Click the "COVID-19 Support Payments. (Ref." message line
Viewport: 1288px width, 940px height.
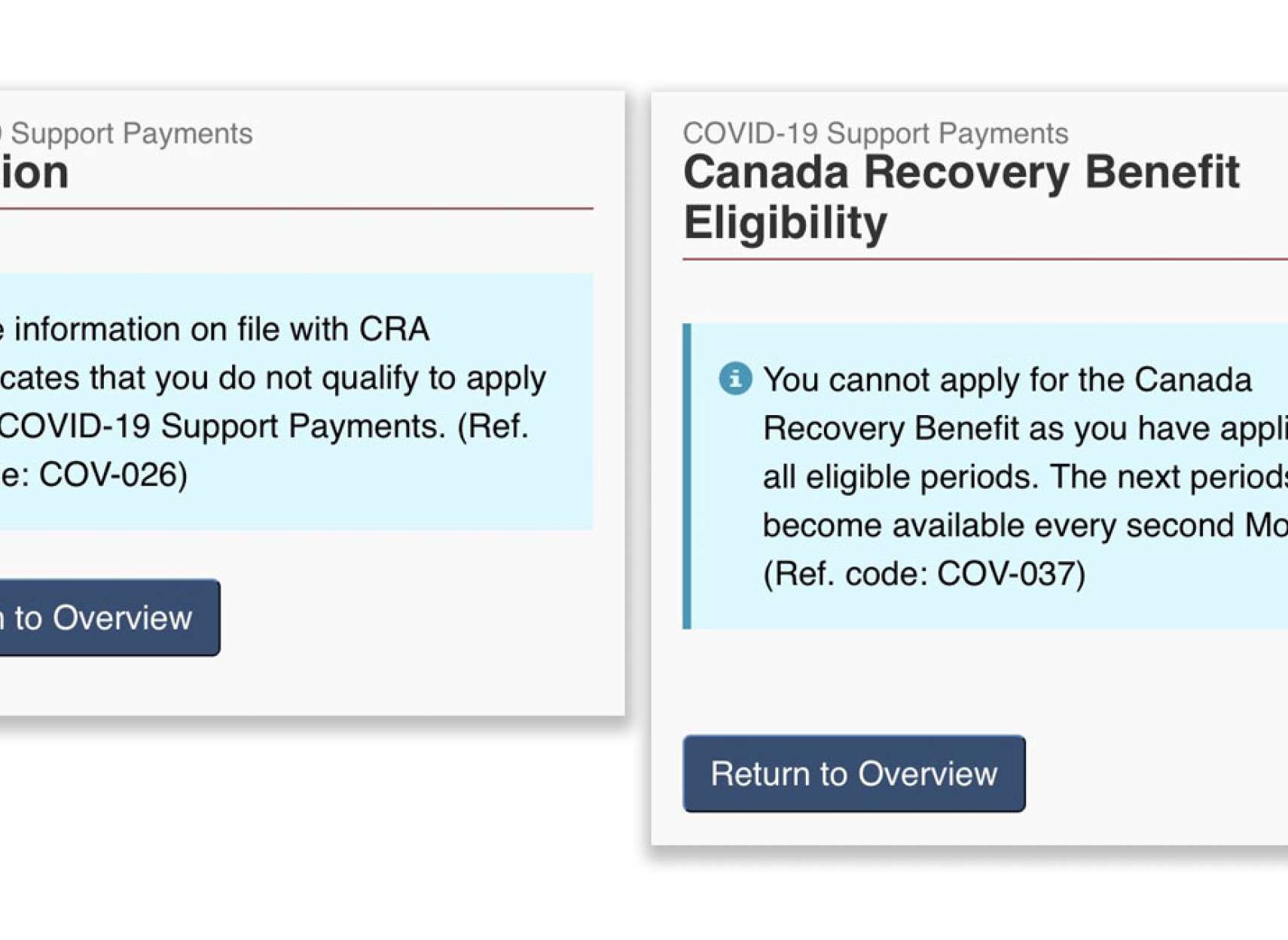(x=264, y=426)
